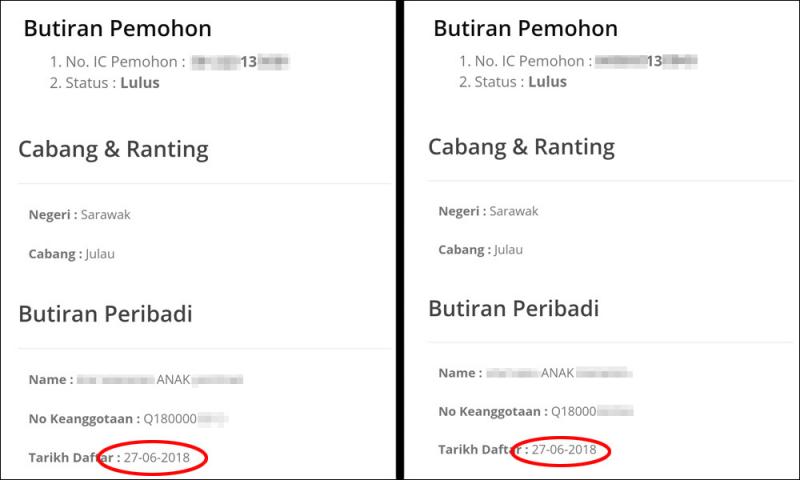The image size is (800, 480).
Task: Click the Butiran Pemohon heading in left panel
Action: [117, 29]
